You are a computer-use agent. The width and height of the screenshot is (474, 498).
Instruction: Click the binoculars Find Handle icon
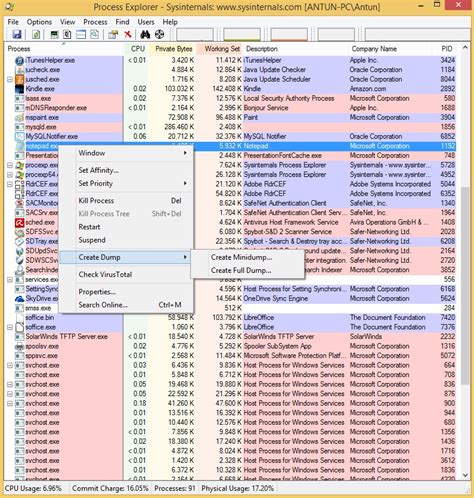(x=145, y=34)
